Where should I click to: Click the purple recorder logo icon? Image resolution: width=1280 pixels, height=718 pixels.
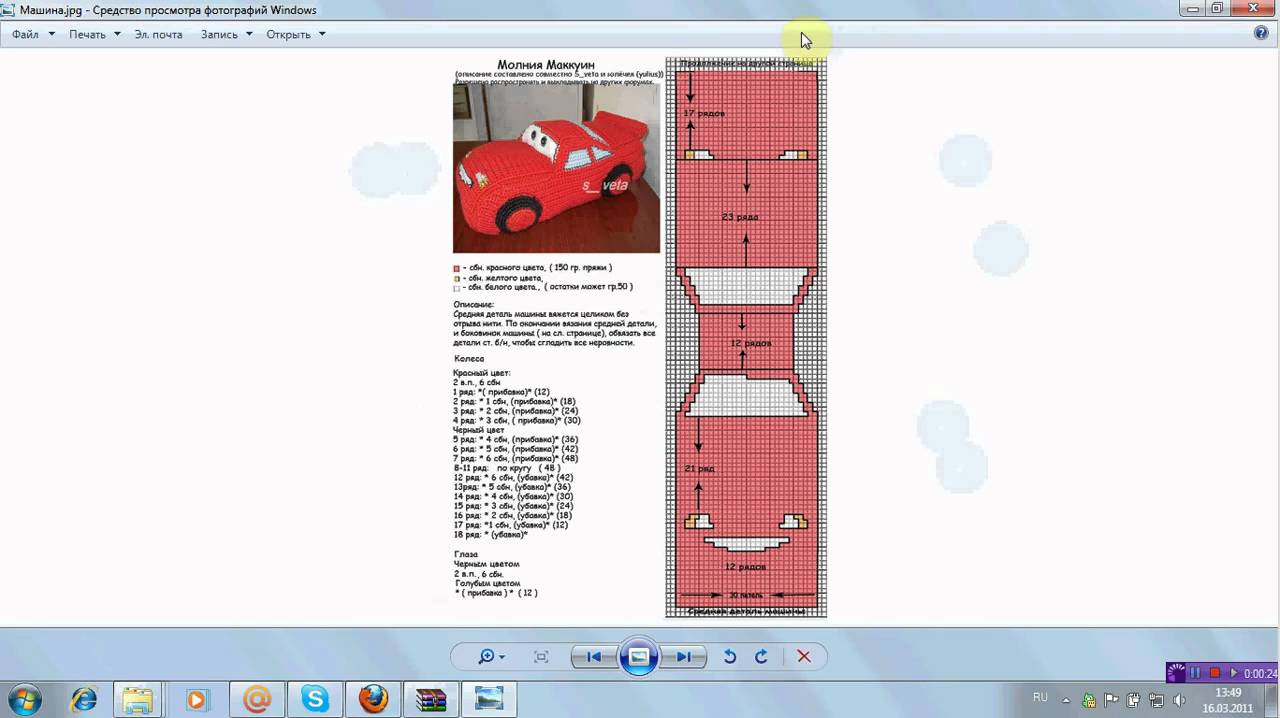tap(1177, 673)
